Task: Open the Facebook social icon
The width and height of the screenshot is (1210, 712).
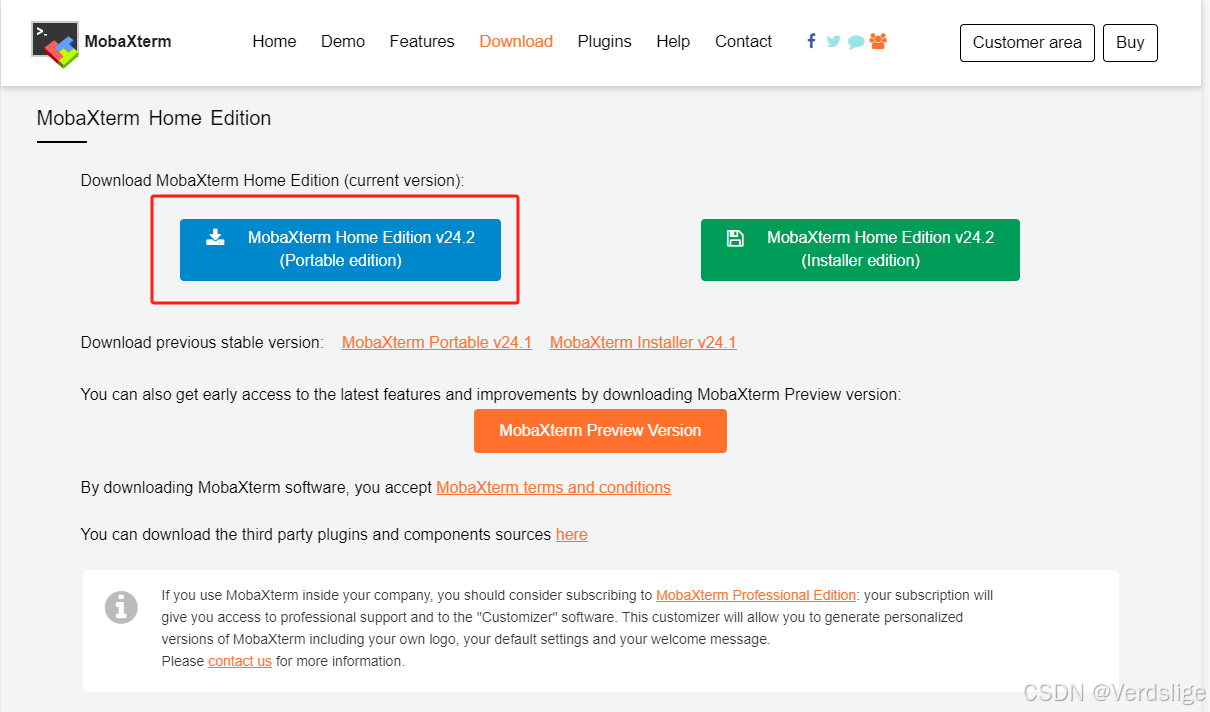Action: pyautogui.click(x=811, y=41)
